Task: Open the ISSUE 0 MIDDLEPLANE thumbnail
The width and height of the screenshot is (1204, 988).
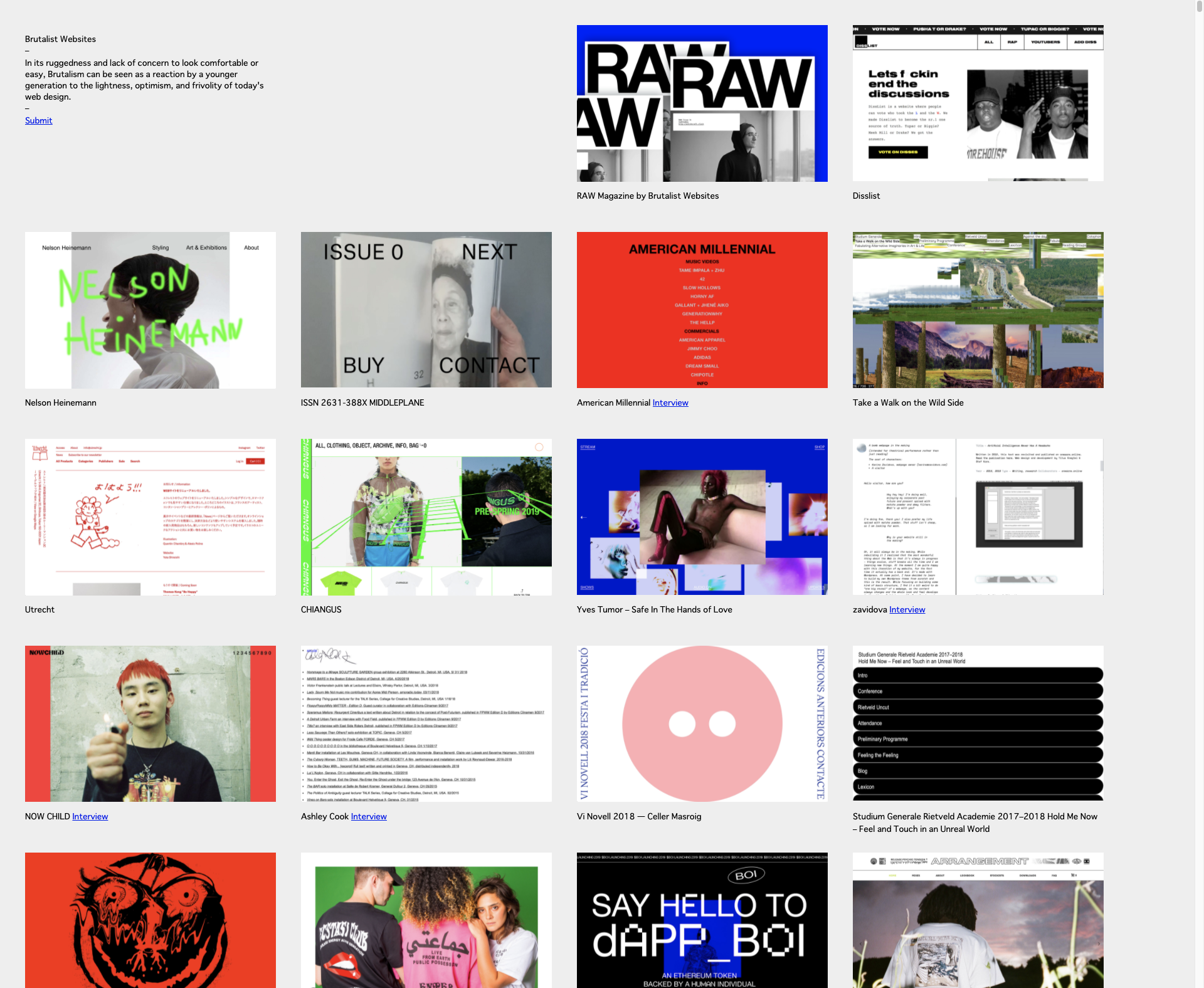Action: (x=426, y=310)
